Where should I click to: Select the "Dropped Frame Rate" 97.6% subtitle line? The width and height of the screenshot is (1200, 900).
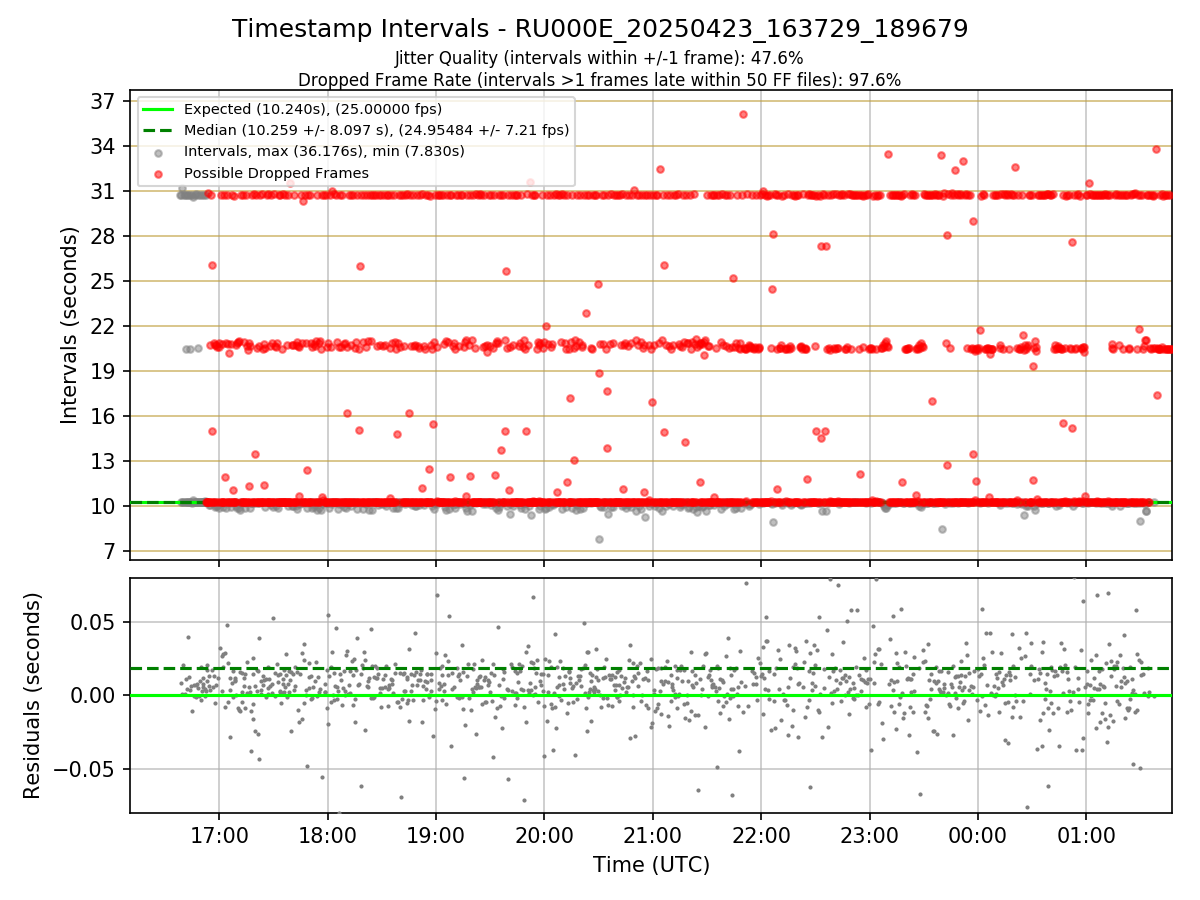[600, 80]
